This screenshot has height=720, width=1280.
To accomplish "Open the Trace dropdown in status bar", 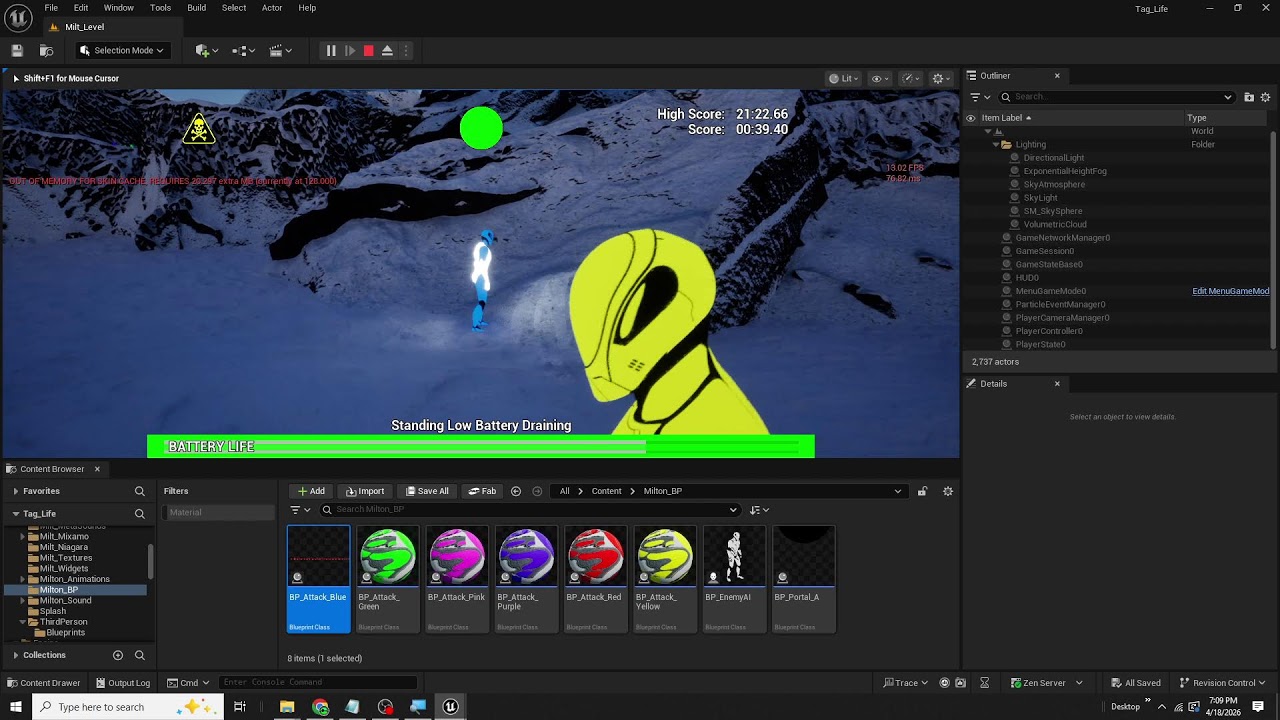I will [906, 683].
